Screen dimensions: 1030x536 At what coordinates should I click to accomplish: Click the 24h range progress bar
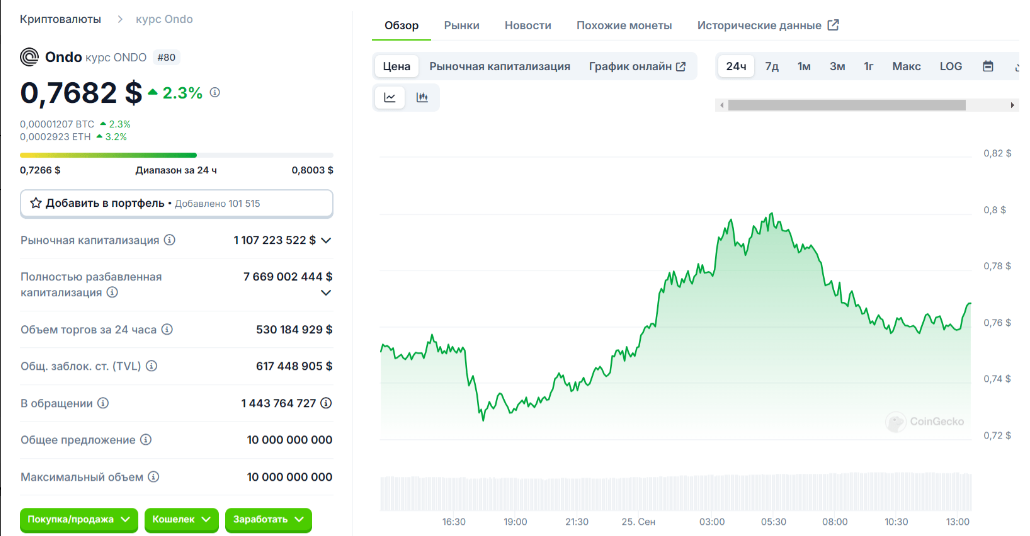[x=177, y=155]
